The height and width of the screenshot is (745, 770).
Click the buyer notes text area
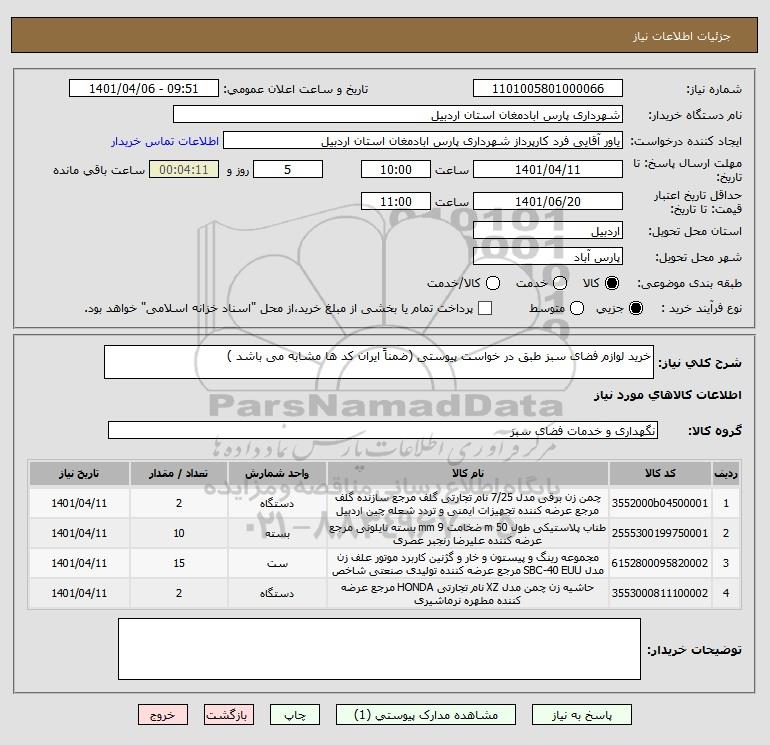click(379, 649)
